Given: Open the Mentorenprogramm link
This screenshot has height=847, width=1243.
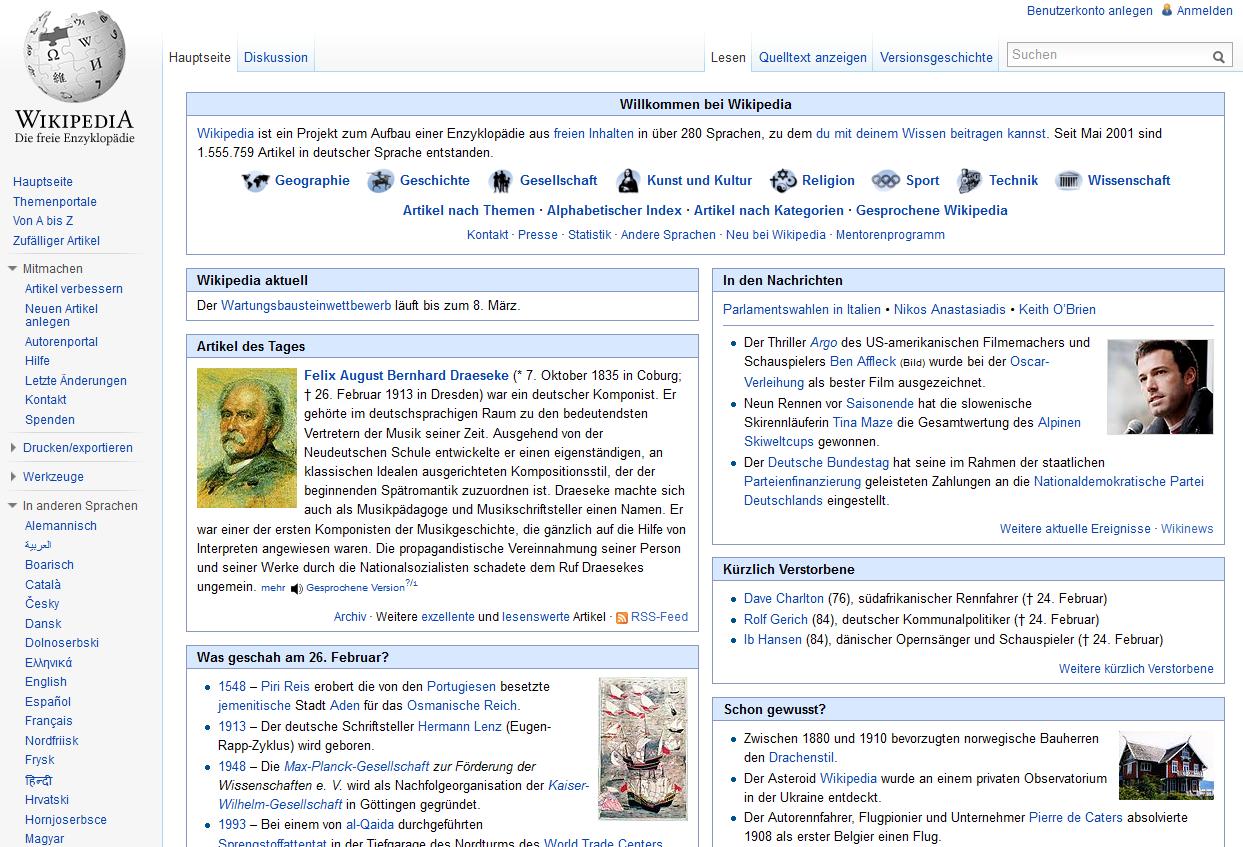Looking at the screenshot, I should (890, 235).
